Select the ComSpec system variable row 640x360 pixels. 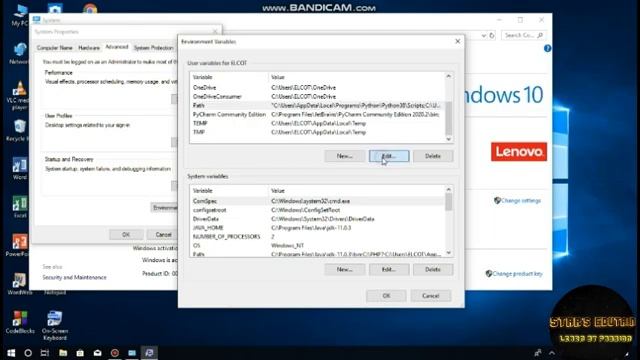coord(317,201)
